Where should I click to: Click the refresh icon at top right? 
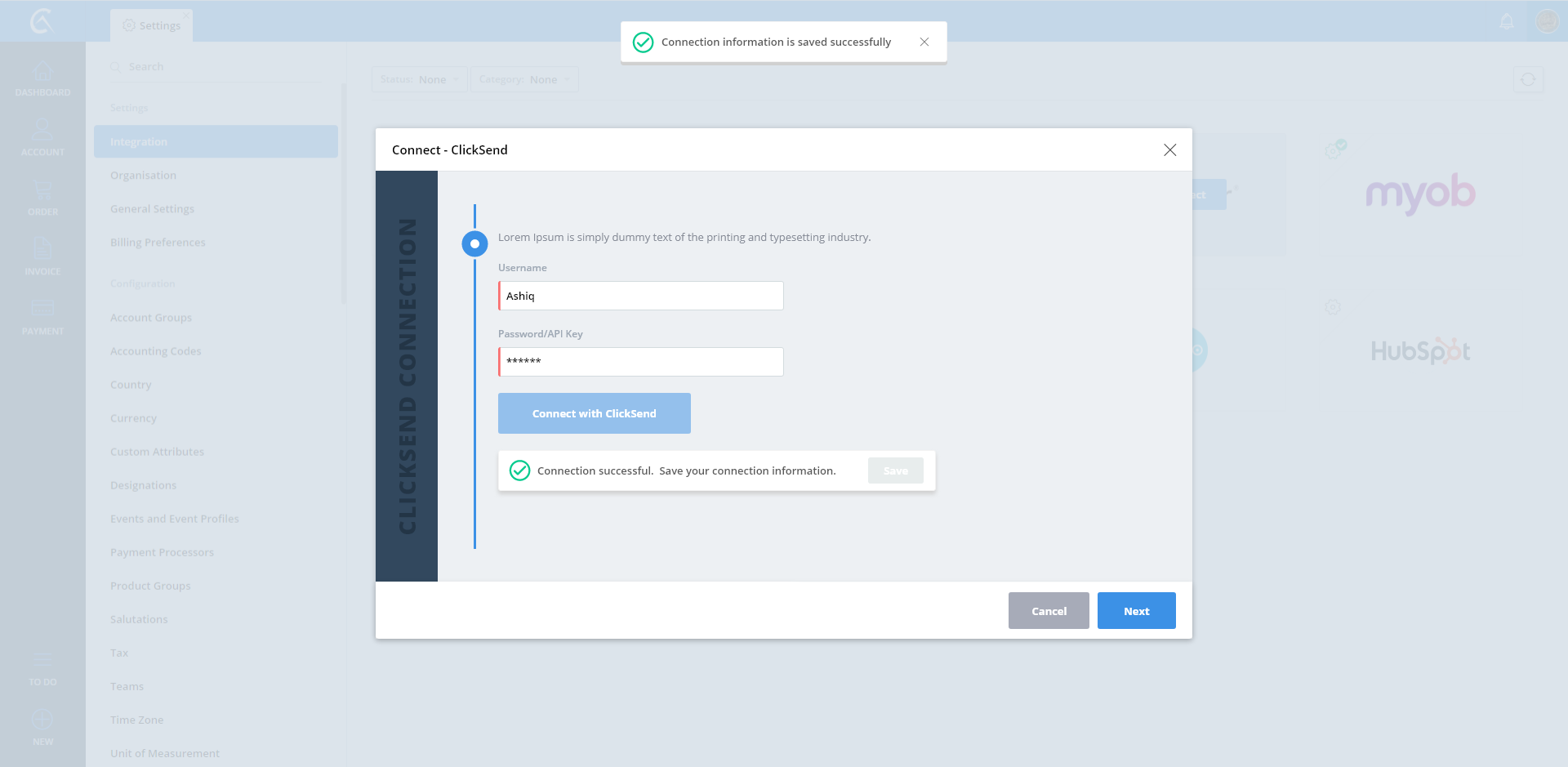[1528, 79]
